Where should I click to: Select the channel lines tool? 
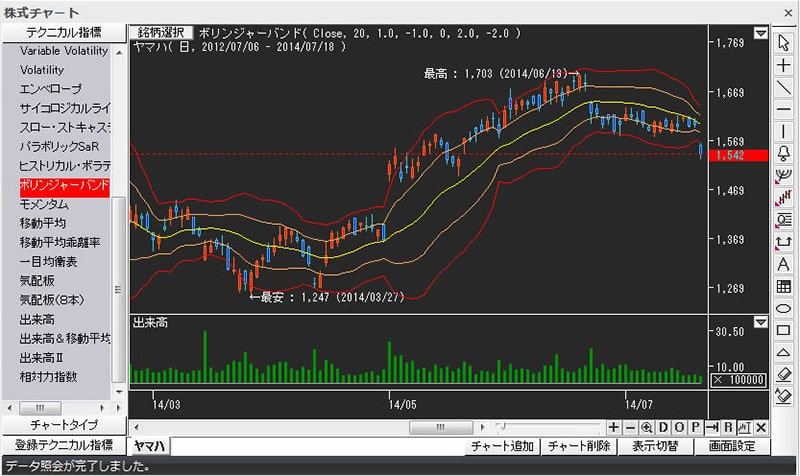[x=783, y=197]
